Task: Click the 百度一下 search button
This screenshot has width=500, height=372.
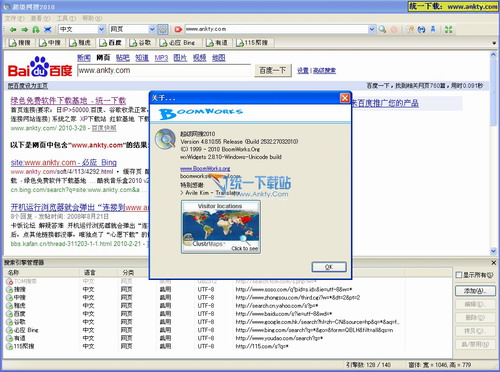Action: tap(273, 71)
